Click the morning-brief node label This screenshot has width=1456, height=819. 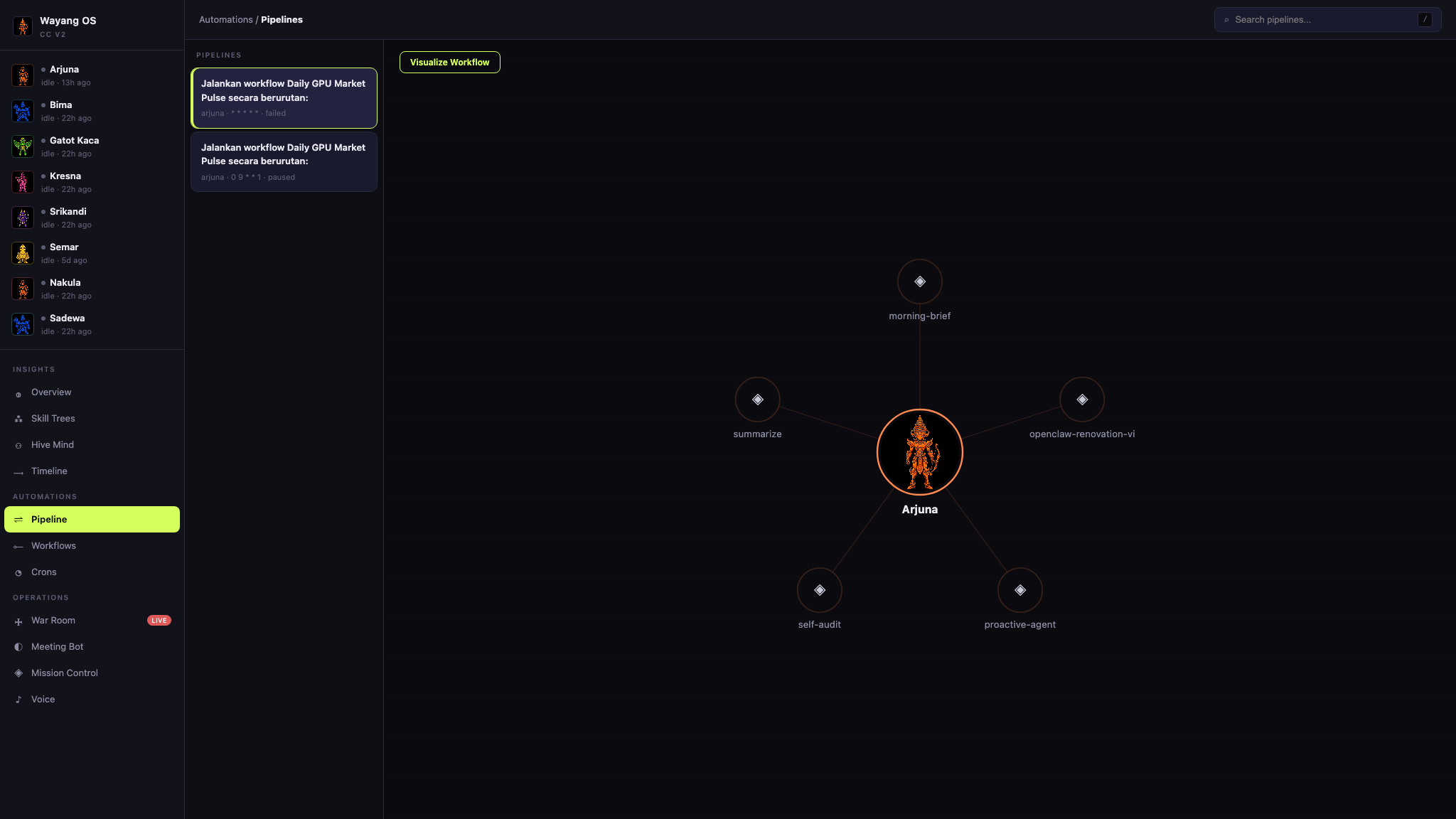(920, 316)
